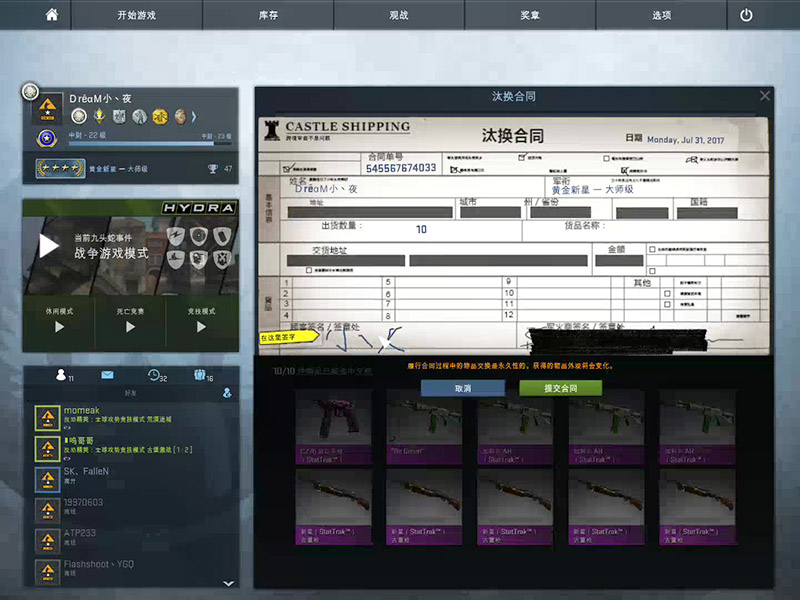Viewport: 800px width, 600px height.
Task: Play 战争游戏模式 Hydra event
Action: (49, 246)
